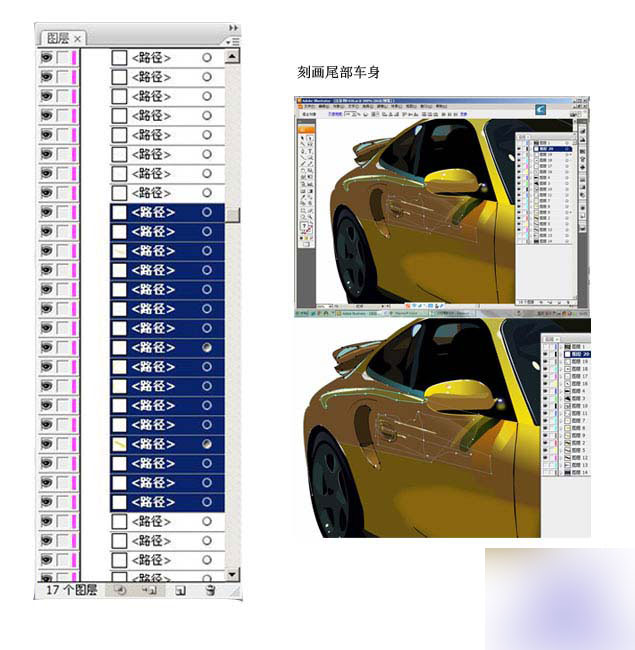Select 图层 1 in lower enlarged screenshot

pyautogui.click(x=577, y=347)
